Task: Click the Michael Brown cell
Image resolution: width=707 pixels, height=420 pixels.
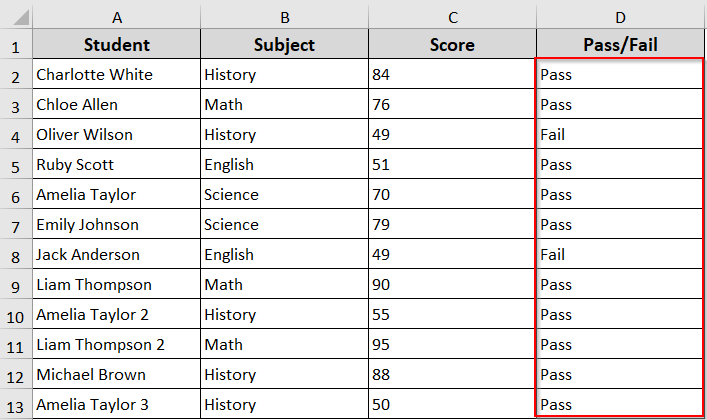Action: click(117, 375)
